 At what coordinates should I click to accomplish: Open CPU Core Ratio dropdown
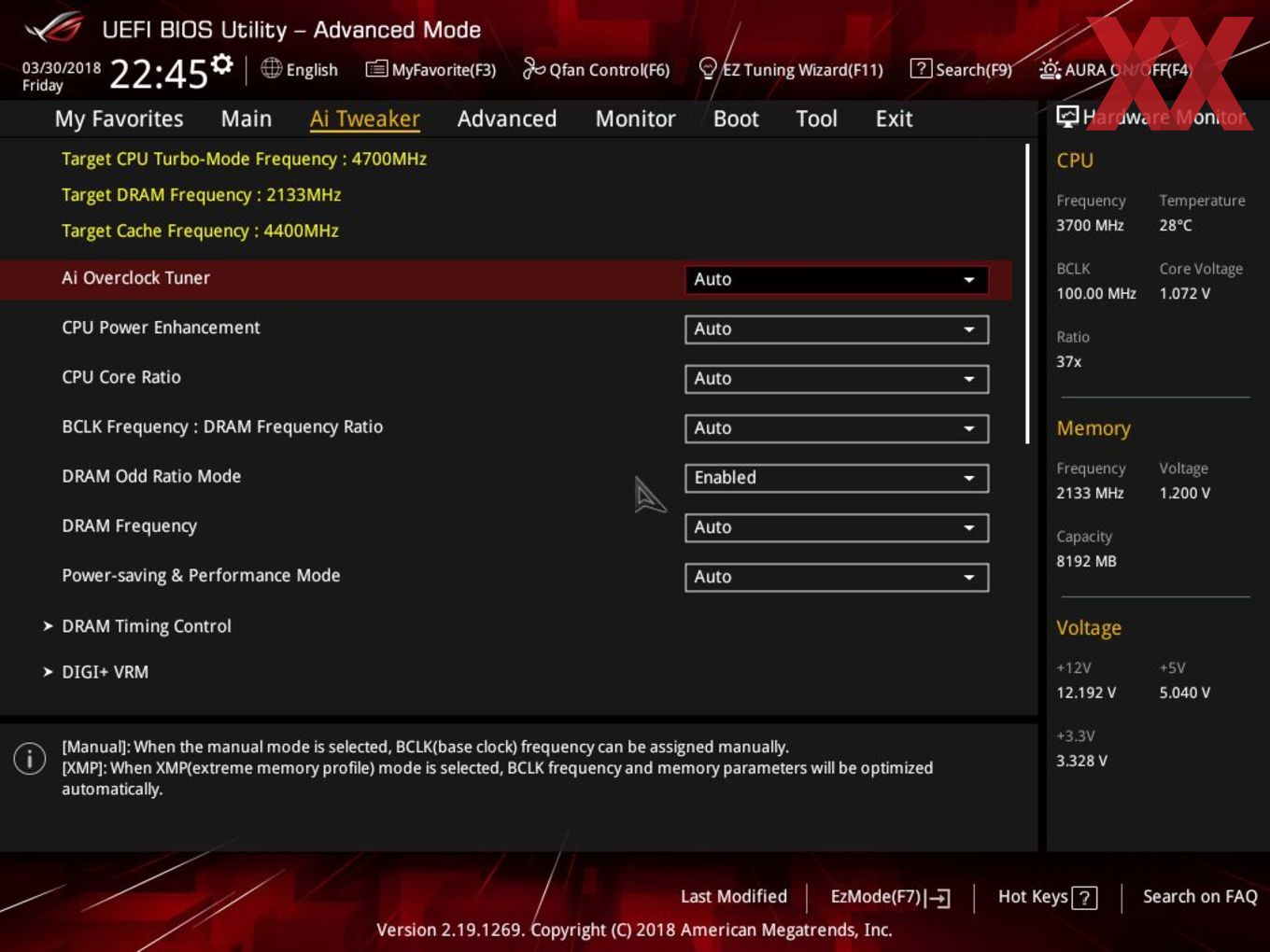837,378
